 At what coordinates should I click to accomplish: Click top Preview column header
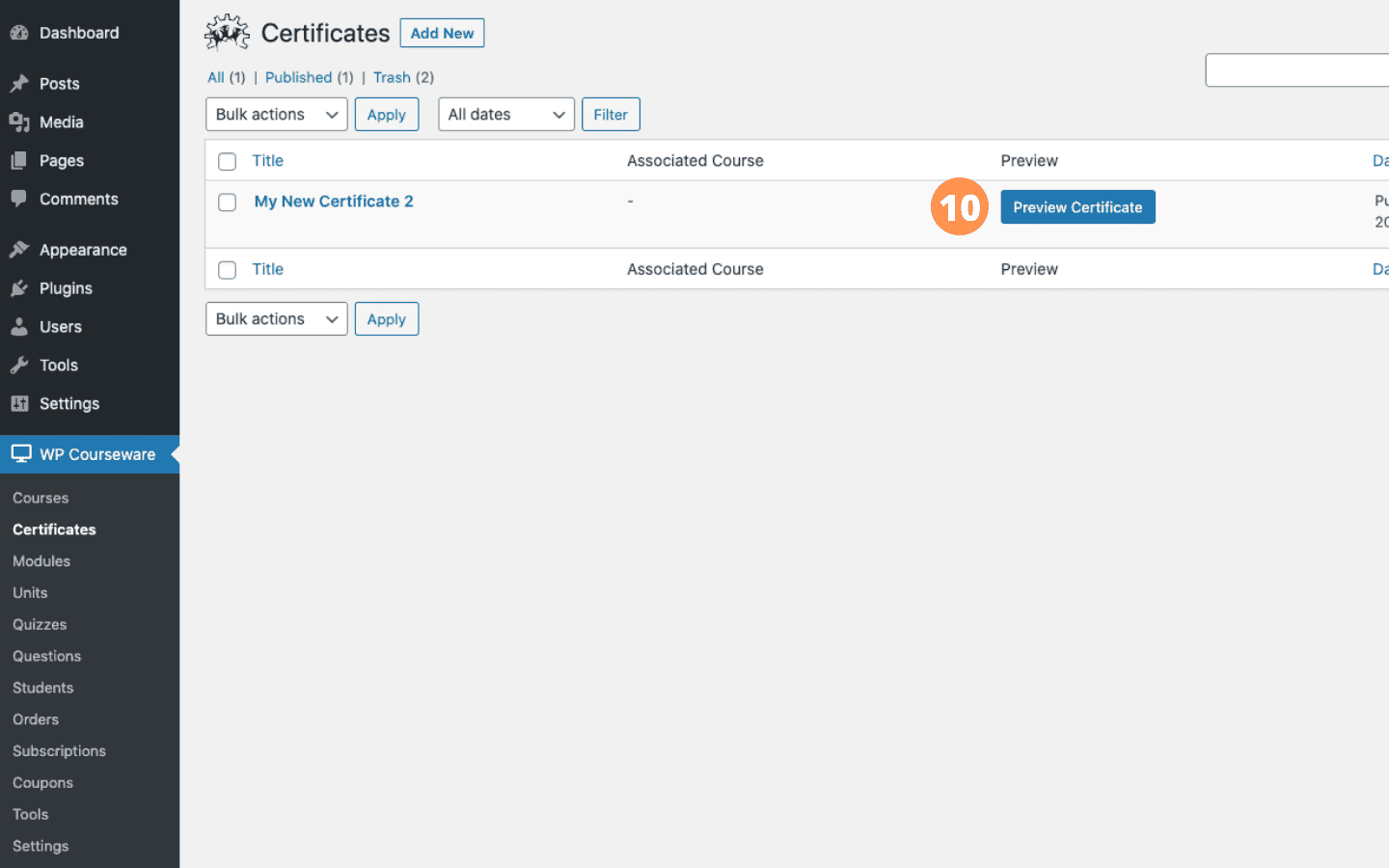(1029, 161)
